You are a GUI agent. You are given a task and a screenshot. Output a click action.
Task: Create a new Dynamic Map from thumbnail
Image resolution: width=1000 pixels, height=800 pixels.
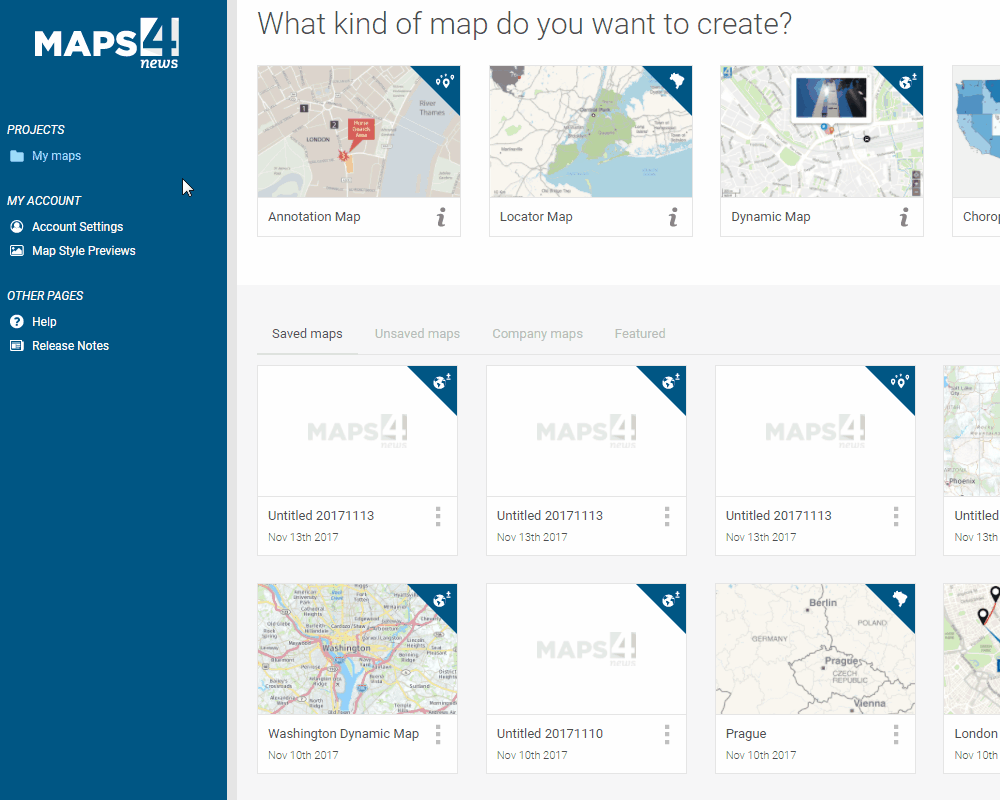pyautogui.click(x=821, y=131)
